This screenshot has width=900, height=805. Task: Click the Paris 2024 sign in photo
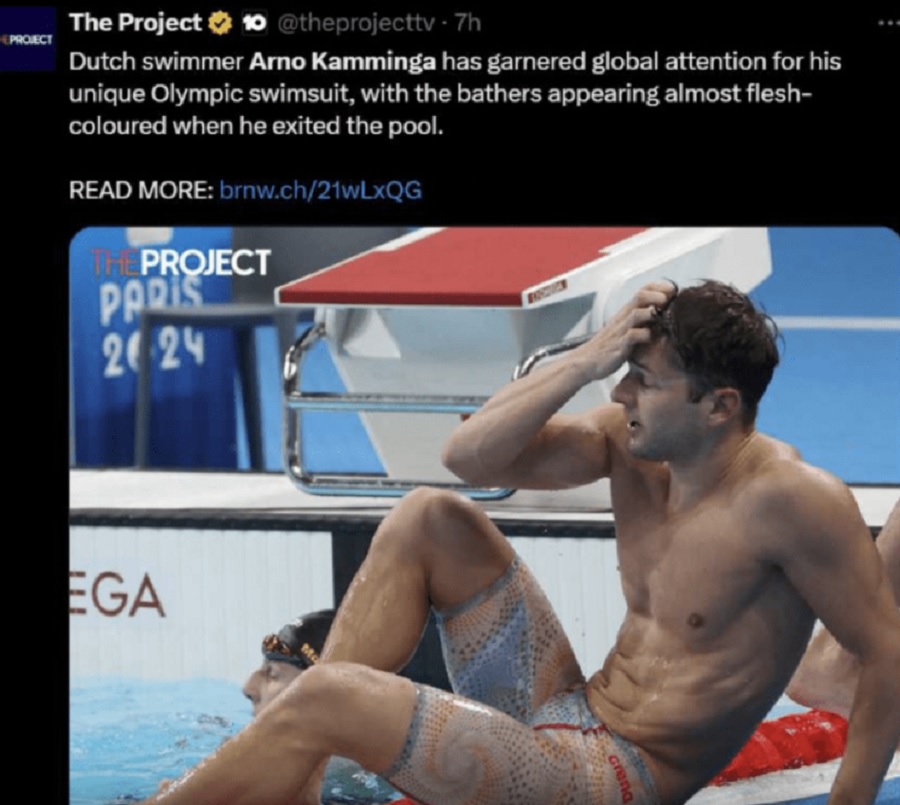coord(153,325)
